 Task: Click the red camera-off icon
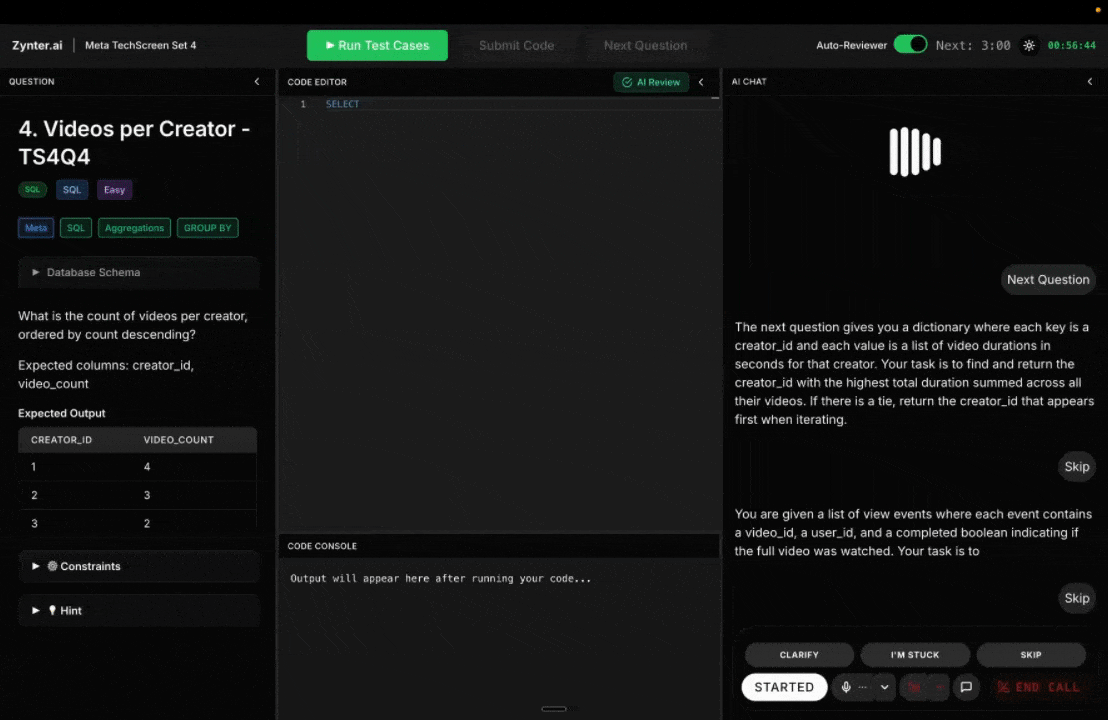(x=913, y=687)
